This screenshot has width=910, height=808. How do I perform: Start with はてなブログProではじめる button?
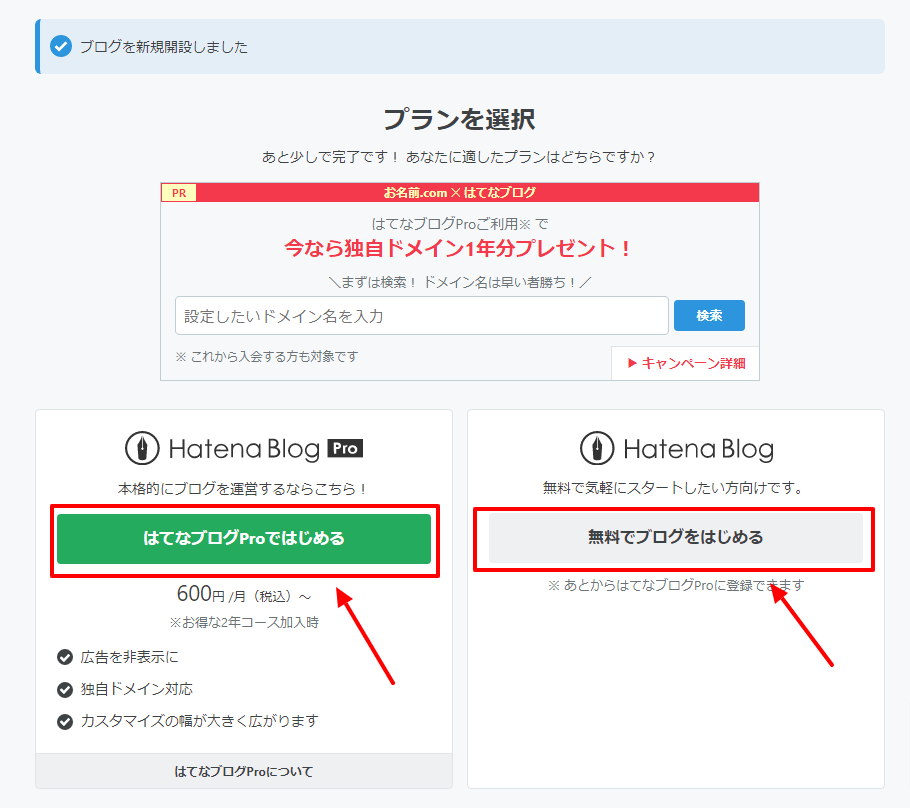click(x=244, y=539)
